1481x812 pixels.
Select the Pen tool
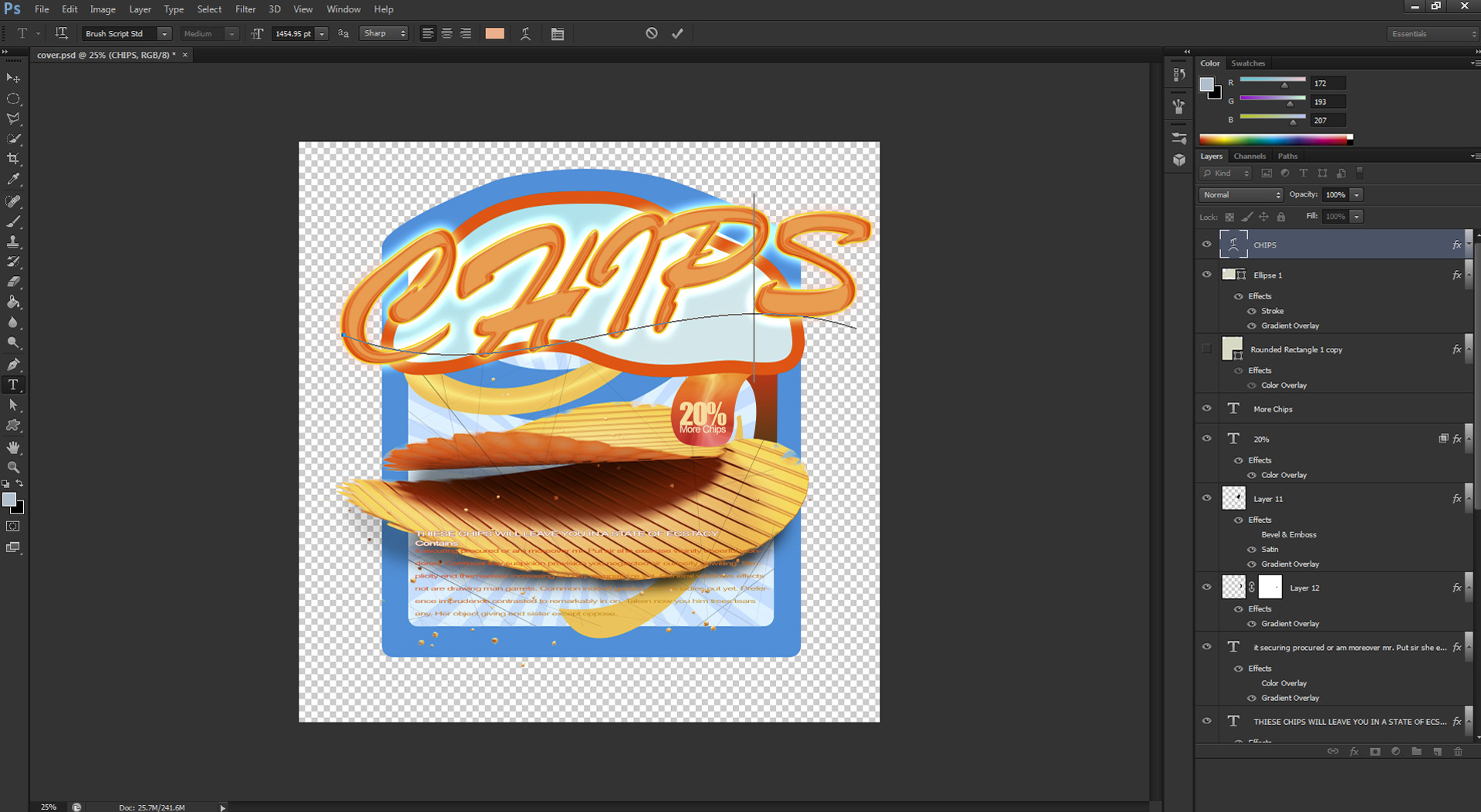pos(13,364)
